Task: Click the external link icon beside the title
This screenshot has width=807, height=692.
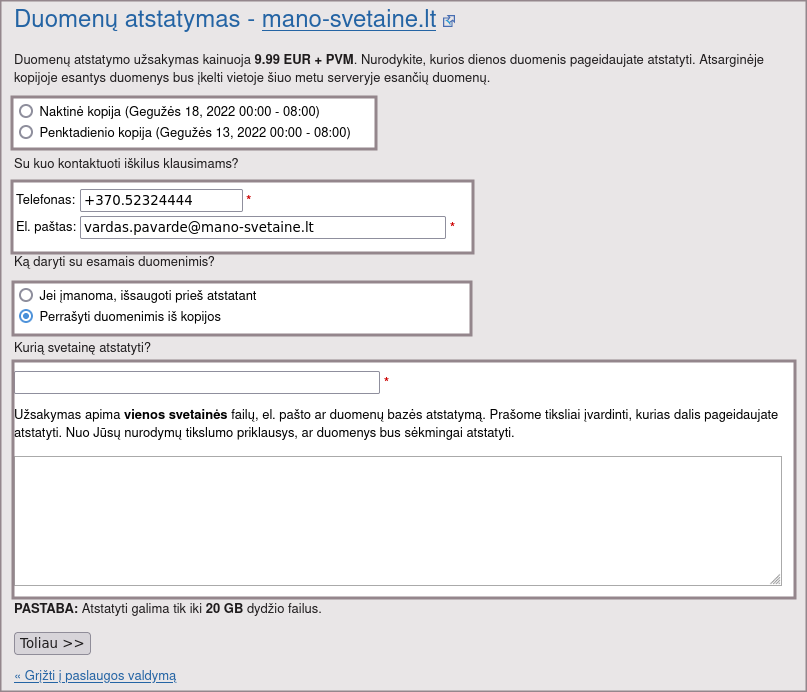Action: pos(449,21)
